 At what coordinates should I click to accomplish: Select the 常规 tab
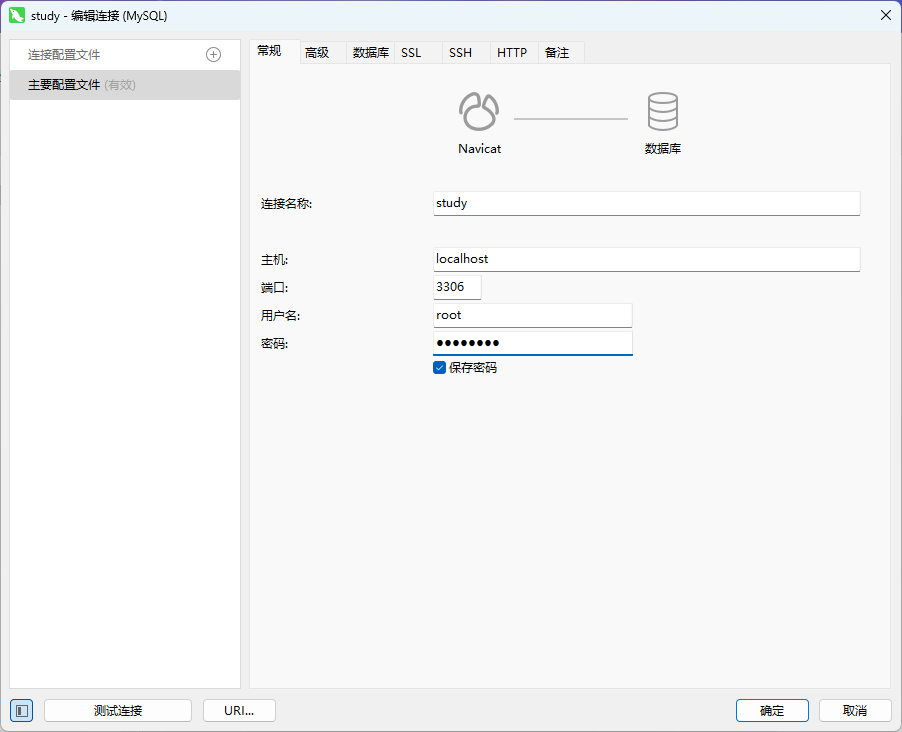[x=270, y=52]
